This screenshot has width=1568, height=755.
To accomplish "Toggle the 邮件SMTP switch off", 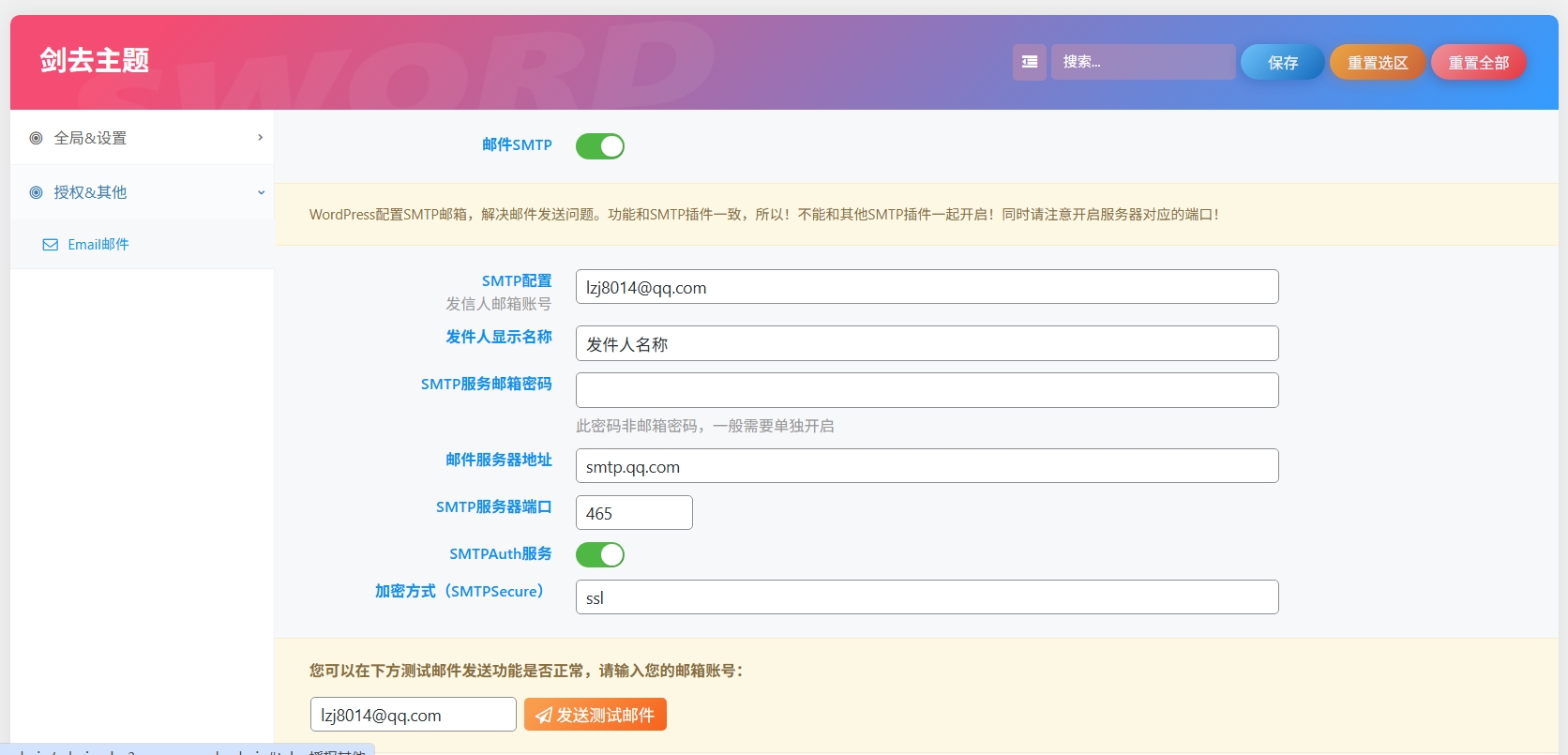I will tap(599, 146).
